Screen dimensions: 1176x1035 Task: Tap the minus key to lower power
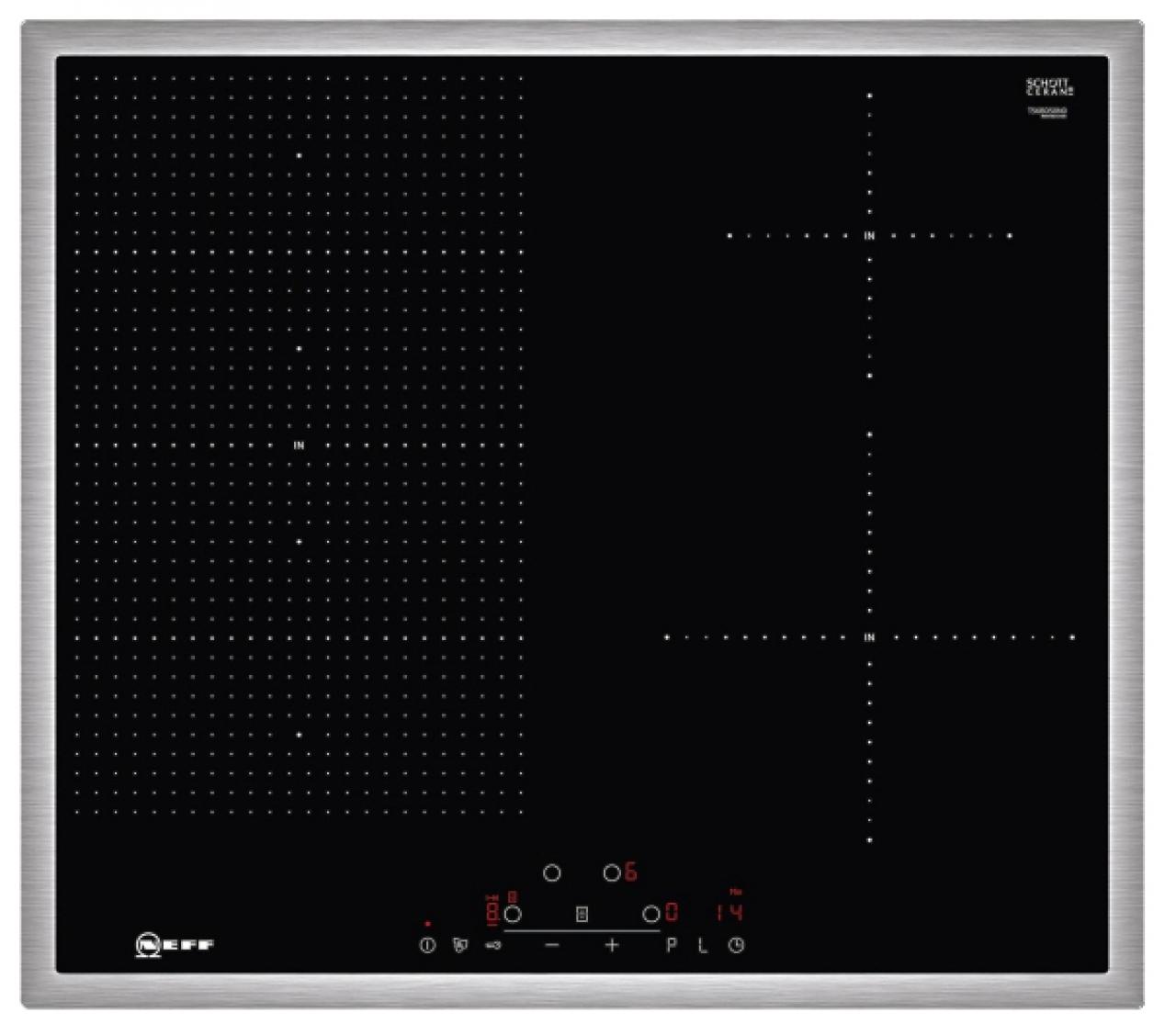551,945
